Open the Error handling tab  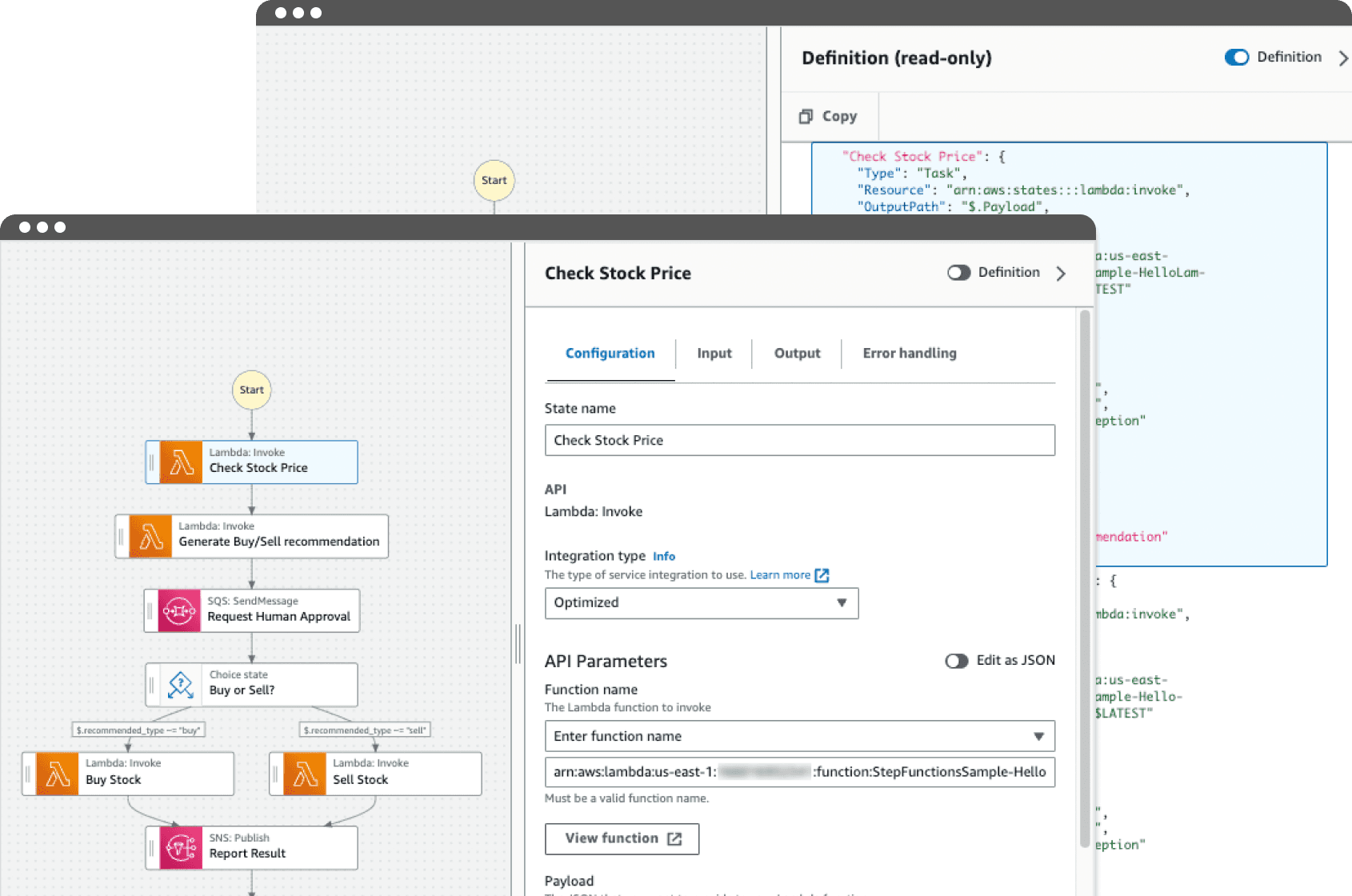909,354
